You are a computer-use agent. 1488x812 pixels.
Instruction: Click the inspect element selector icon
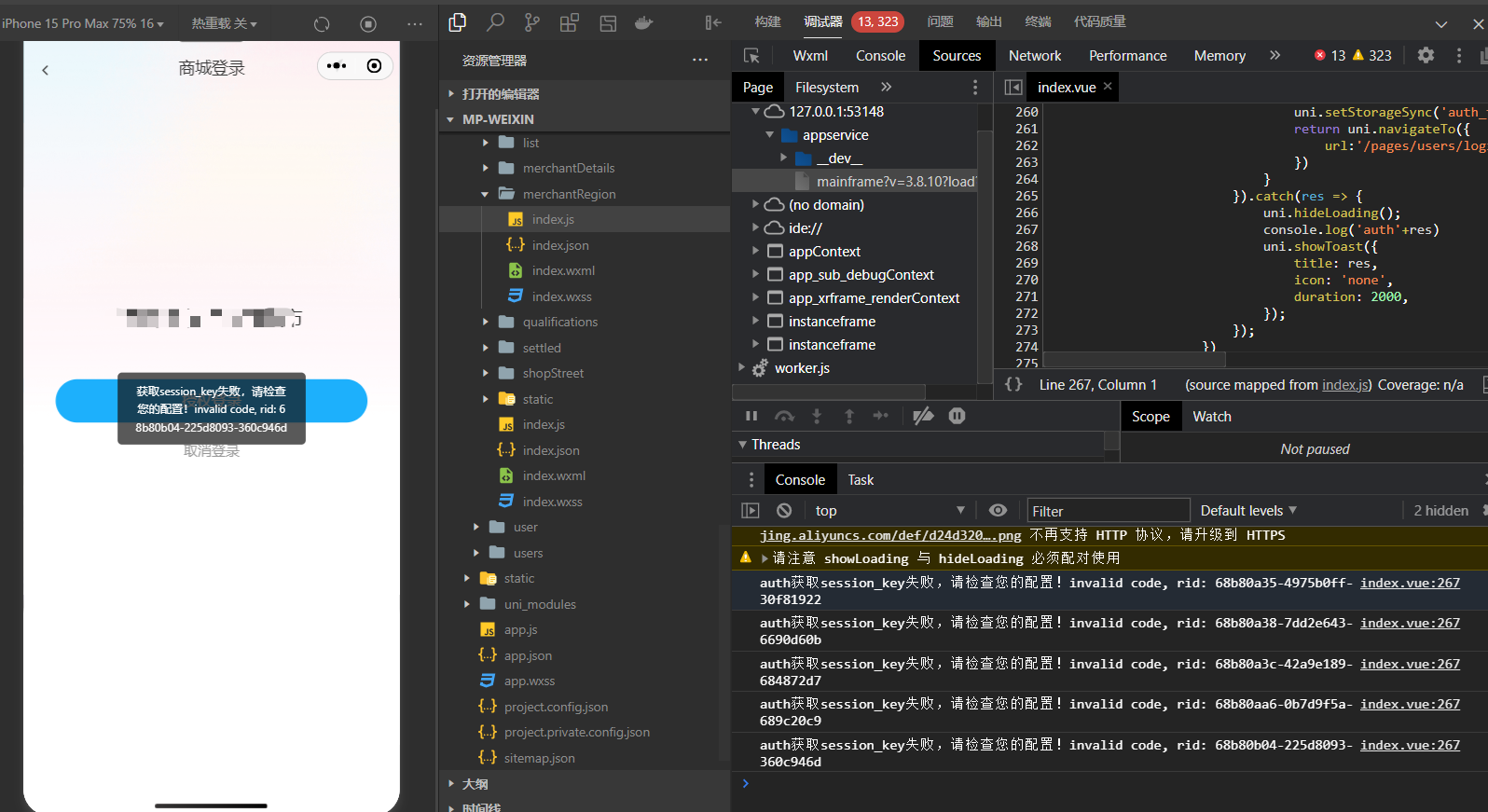pos(751,56)
